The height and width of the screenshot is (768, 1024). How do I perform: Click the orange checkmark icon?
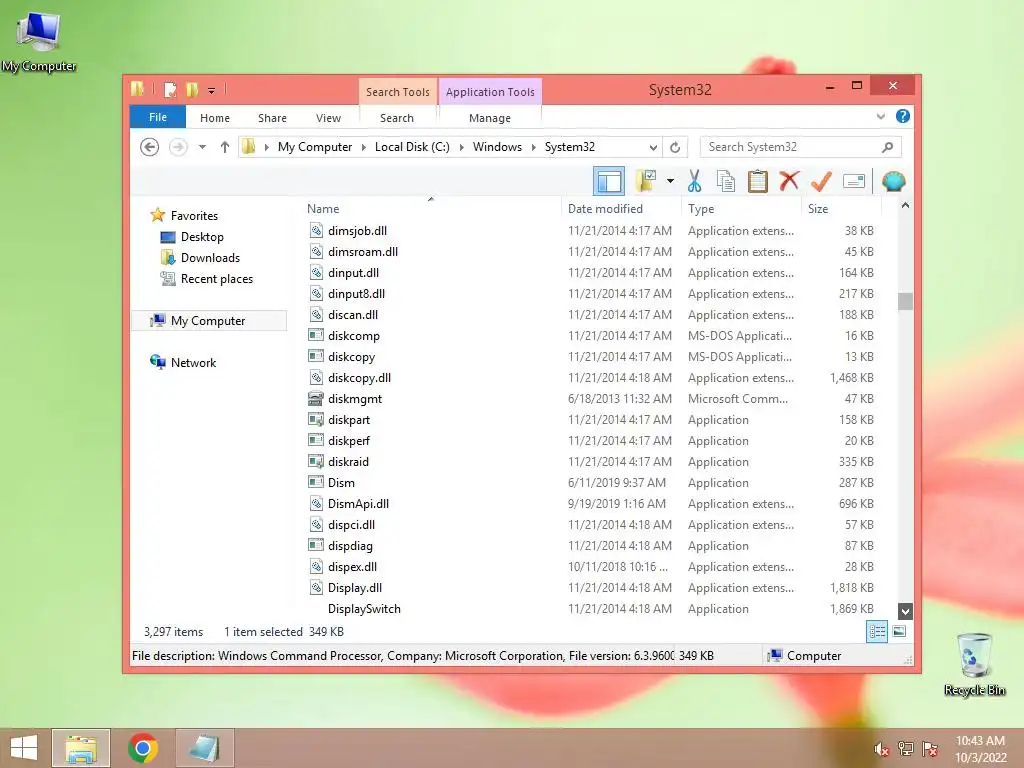click(822, 181)
